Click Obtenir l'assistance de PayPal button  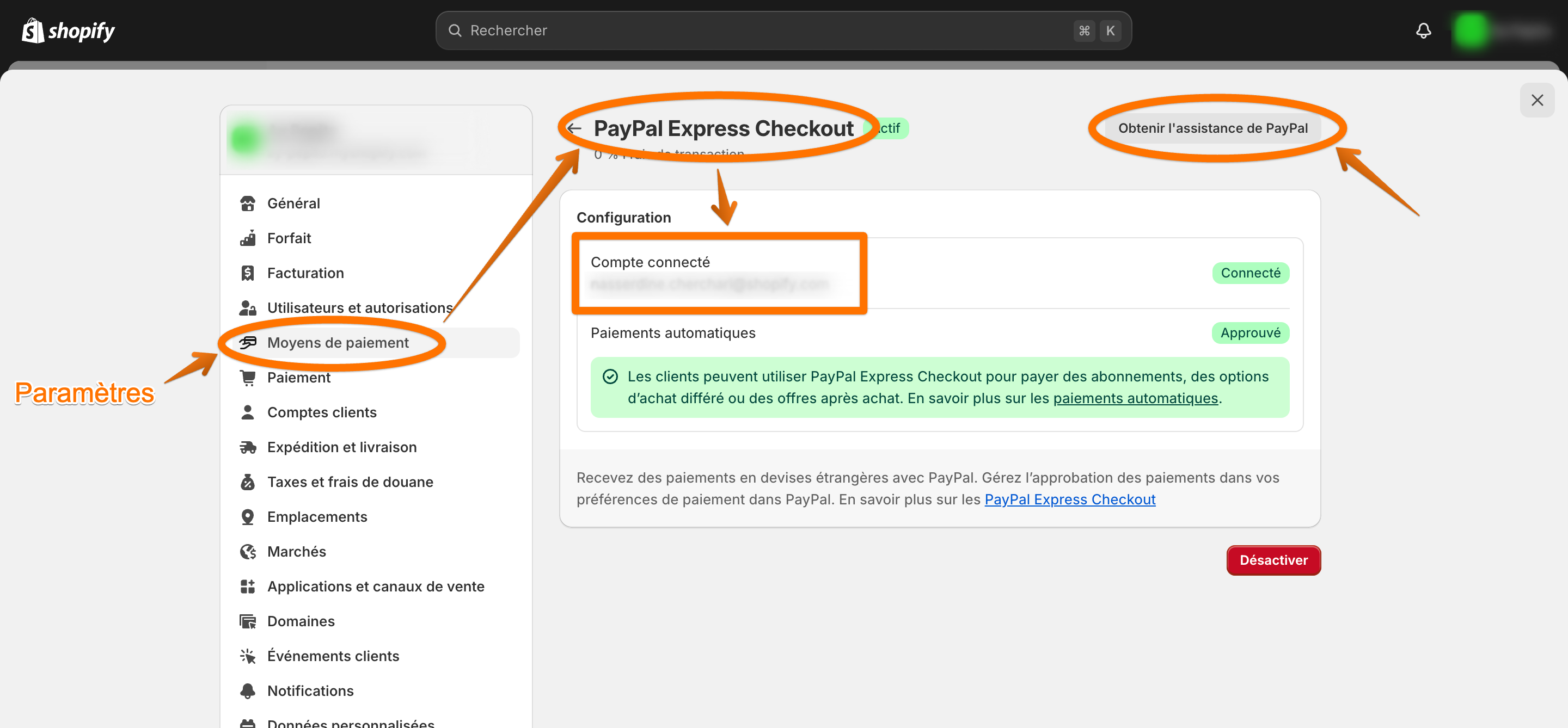[1212, 128]
